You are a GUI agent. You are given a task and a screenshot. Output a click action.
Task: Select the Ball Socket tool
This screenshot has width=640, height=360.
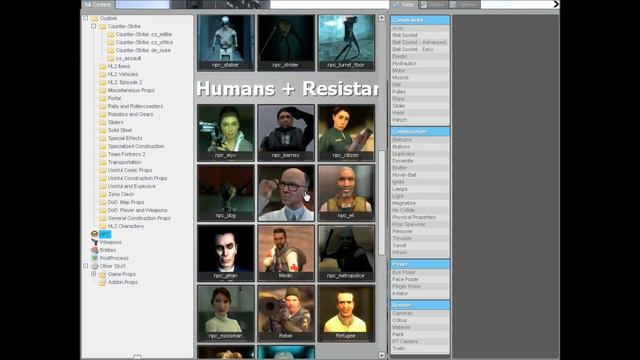tap(420, 35)
